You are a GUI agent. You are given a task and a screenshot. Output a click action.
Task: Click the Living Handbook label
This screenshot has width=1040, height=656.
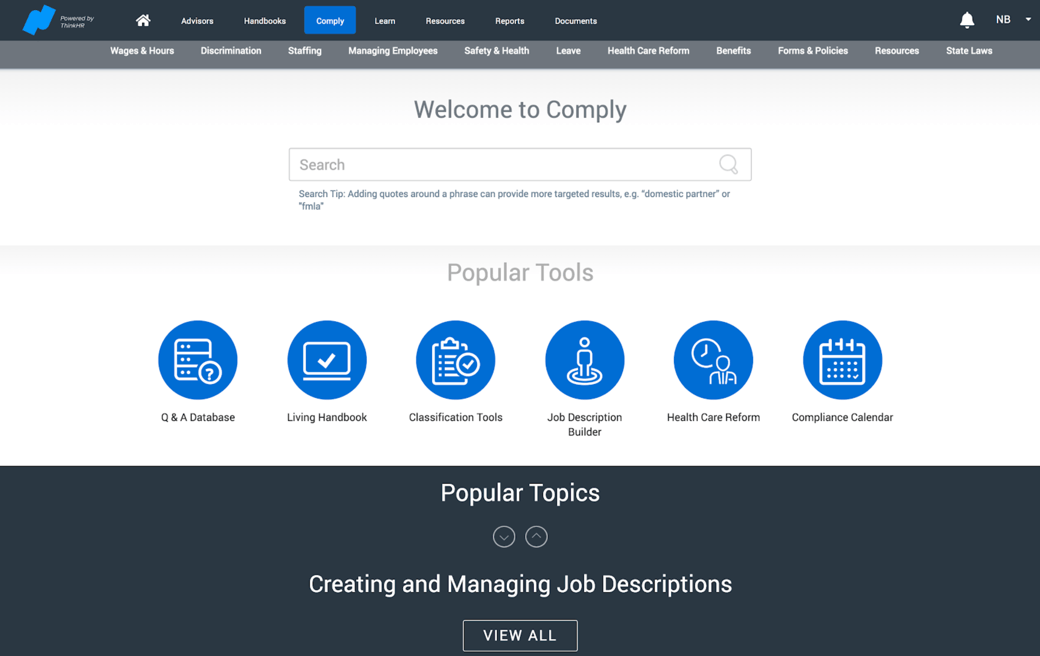click(327, 417)
